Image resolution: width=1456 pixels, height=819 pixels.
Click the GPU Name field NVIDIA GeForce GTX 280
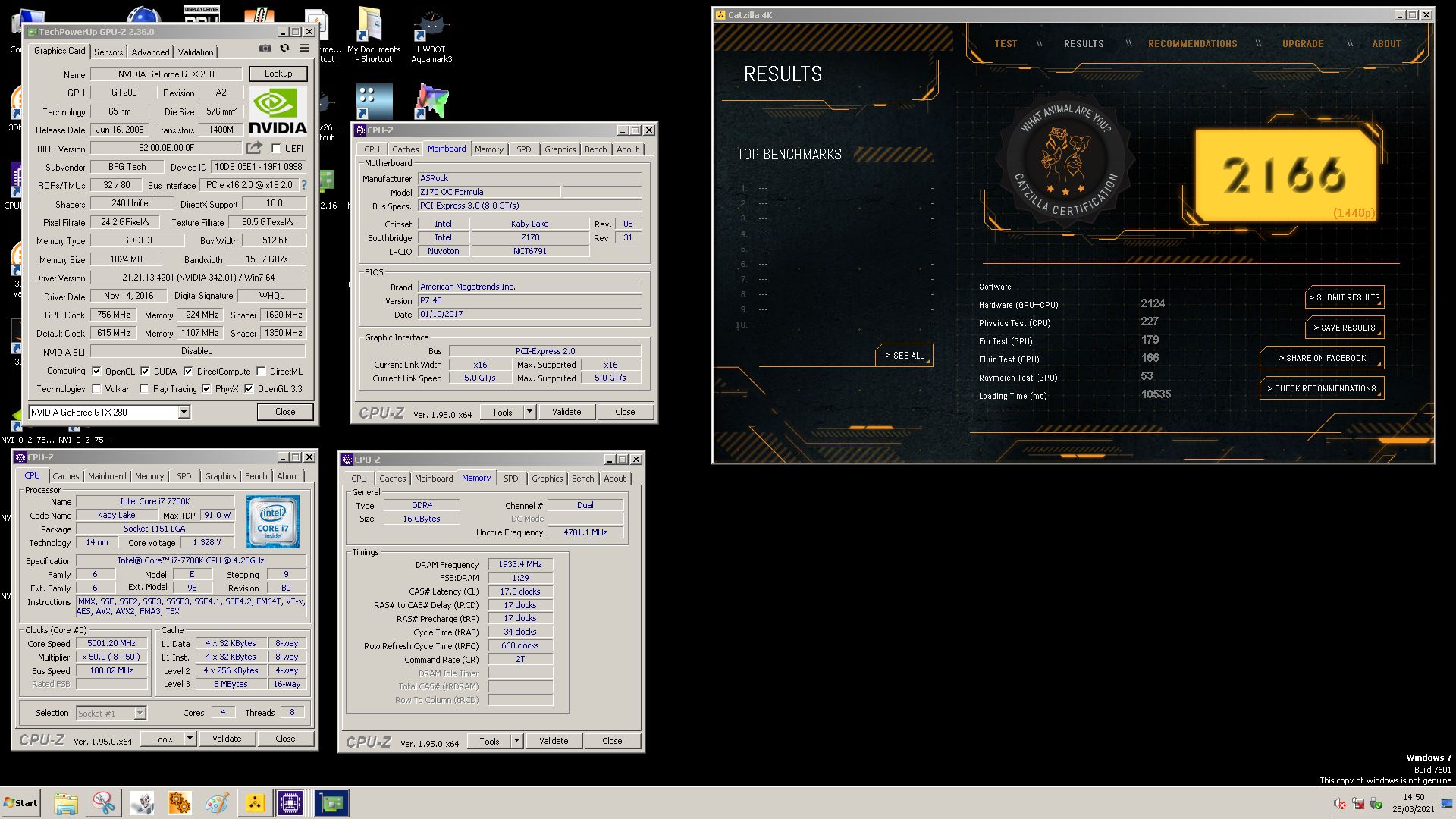(166, 74)
